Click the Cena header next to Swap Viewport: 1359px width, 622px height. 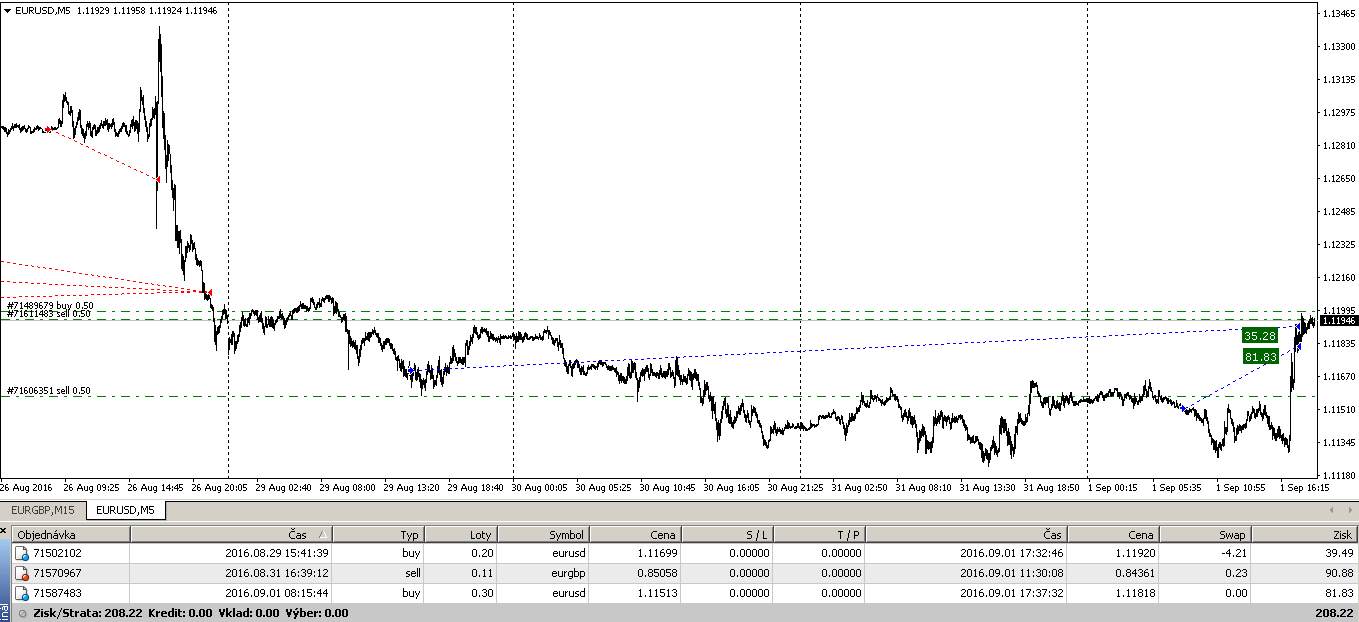pyautogui.click(x=1113, y=535)
